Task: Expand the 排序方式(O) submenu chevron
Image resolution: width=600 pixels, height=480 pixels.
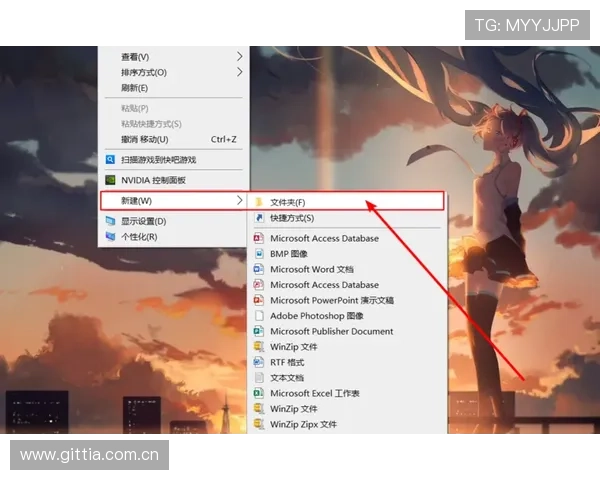Action: click(240, 72)
